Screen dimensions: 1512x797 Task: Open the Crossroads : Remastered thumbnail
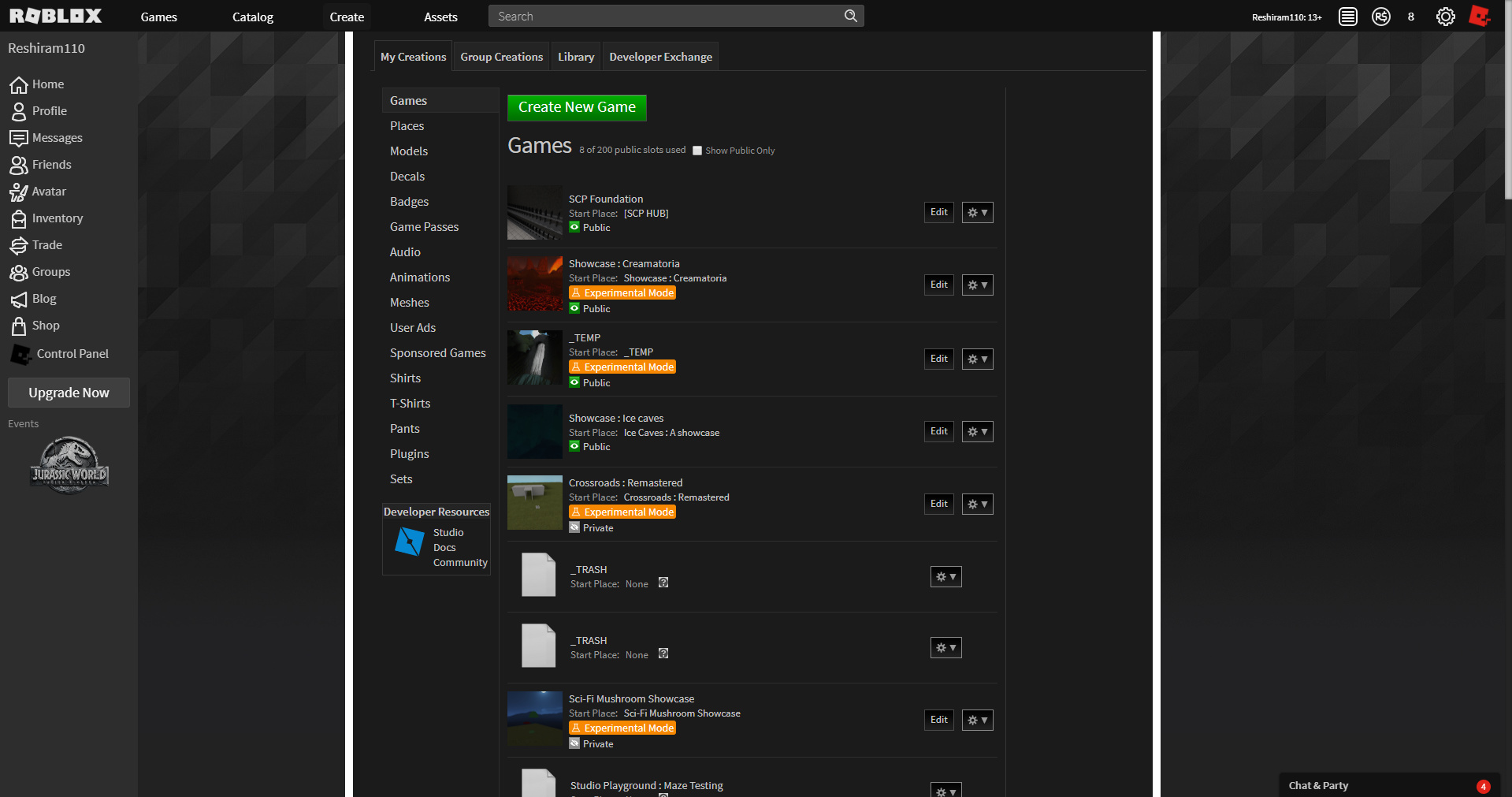pyautogui.click(x=534, y=502)
